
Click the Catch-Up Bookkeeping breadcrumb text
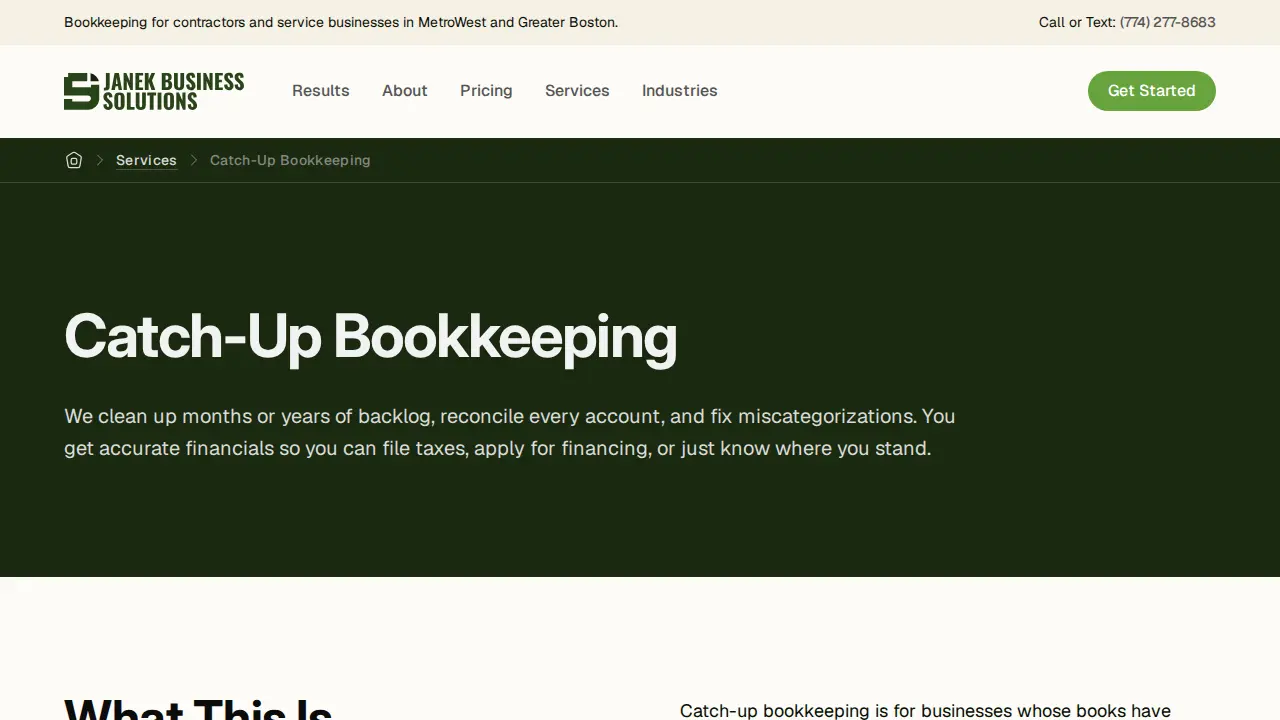pos(290,160)
